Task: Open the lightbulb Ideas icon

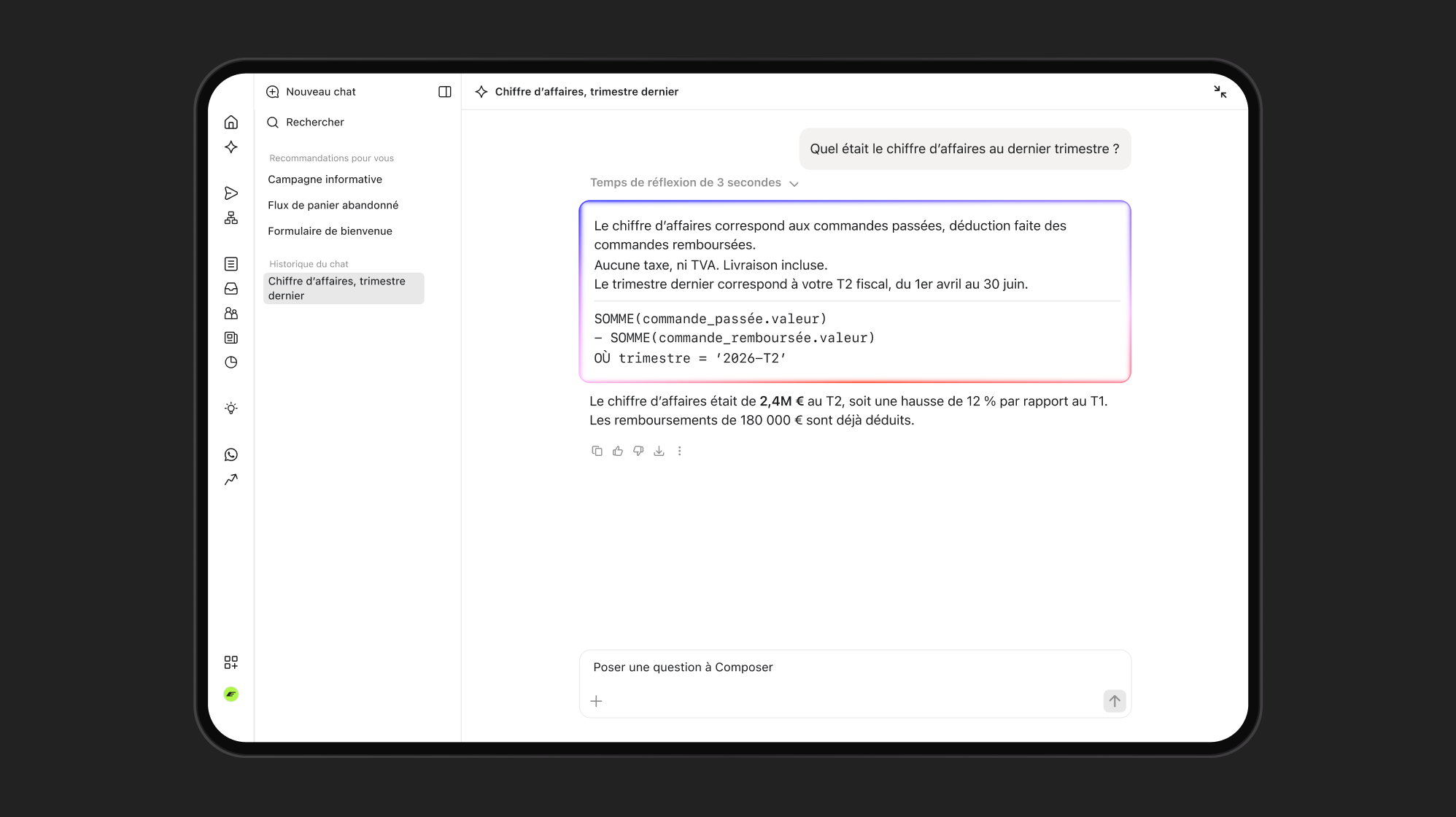Action: tap(231, 408)
